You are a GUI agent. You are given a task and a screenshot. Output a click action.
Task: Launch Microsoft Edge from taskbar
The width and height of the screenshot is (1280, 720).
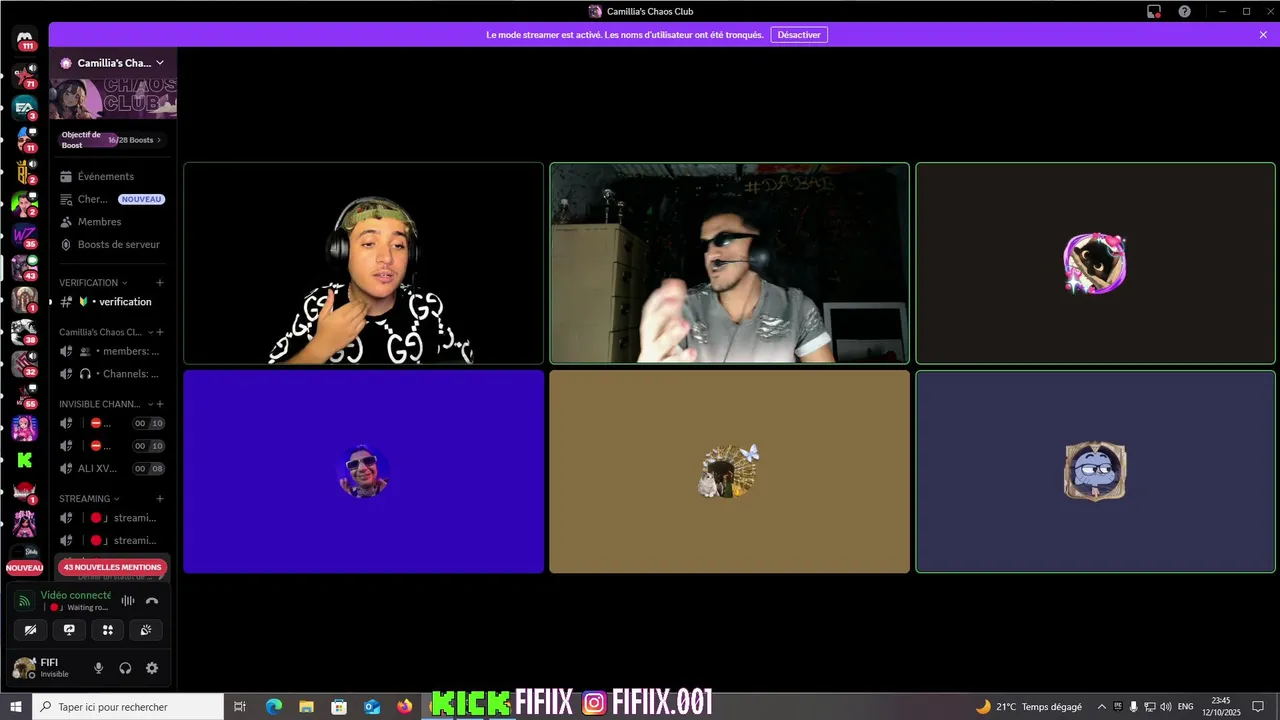coord(274,707)
